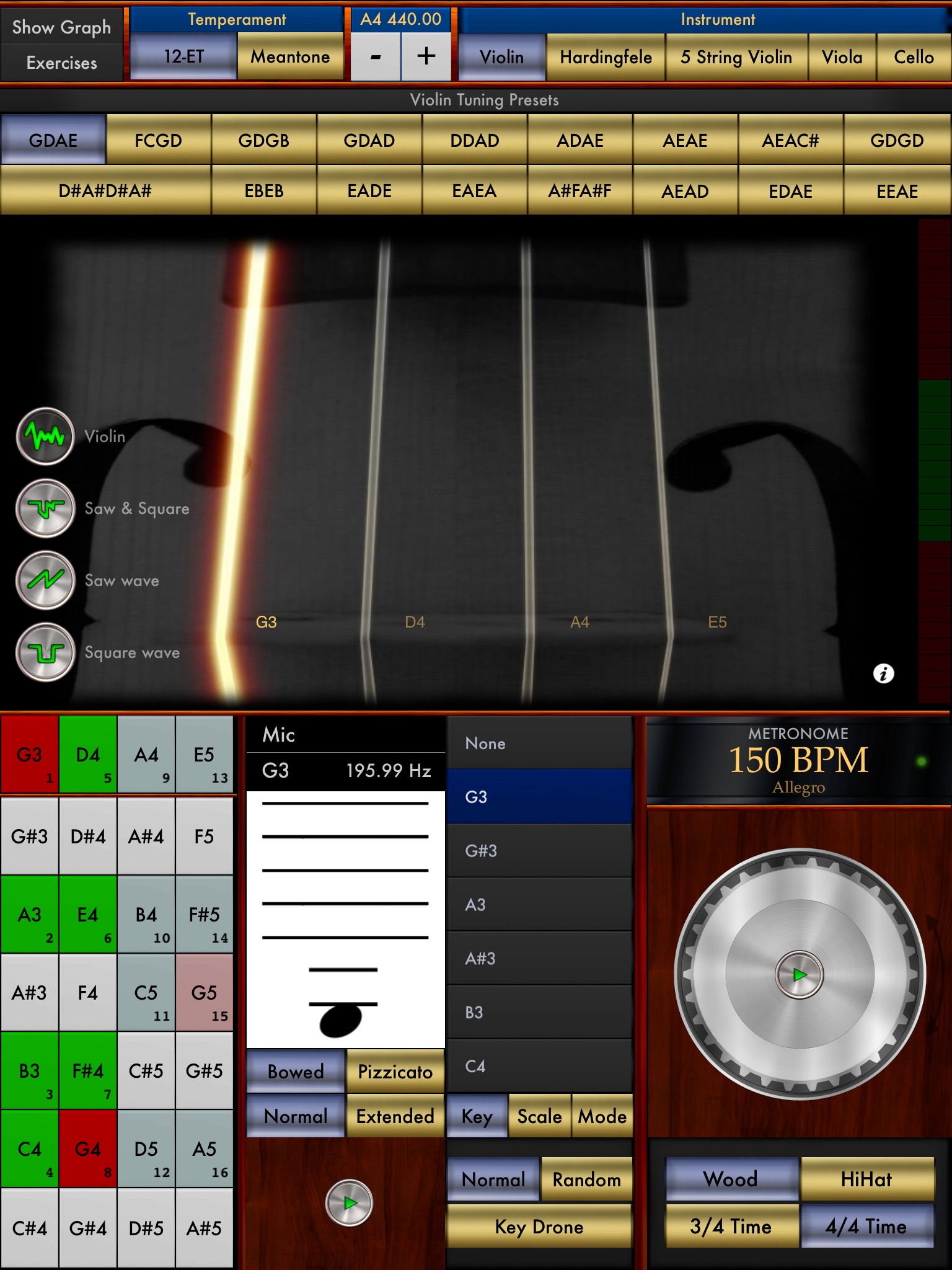
Task: Set metronome to 3/4 Time
Action: click(x=731, y=1226)
